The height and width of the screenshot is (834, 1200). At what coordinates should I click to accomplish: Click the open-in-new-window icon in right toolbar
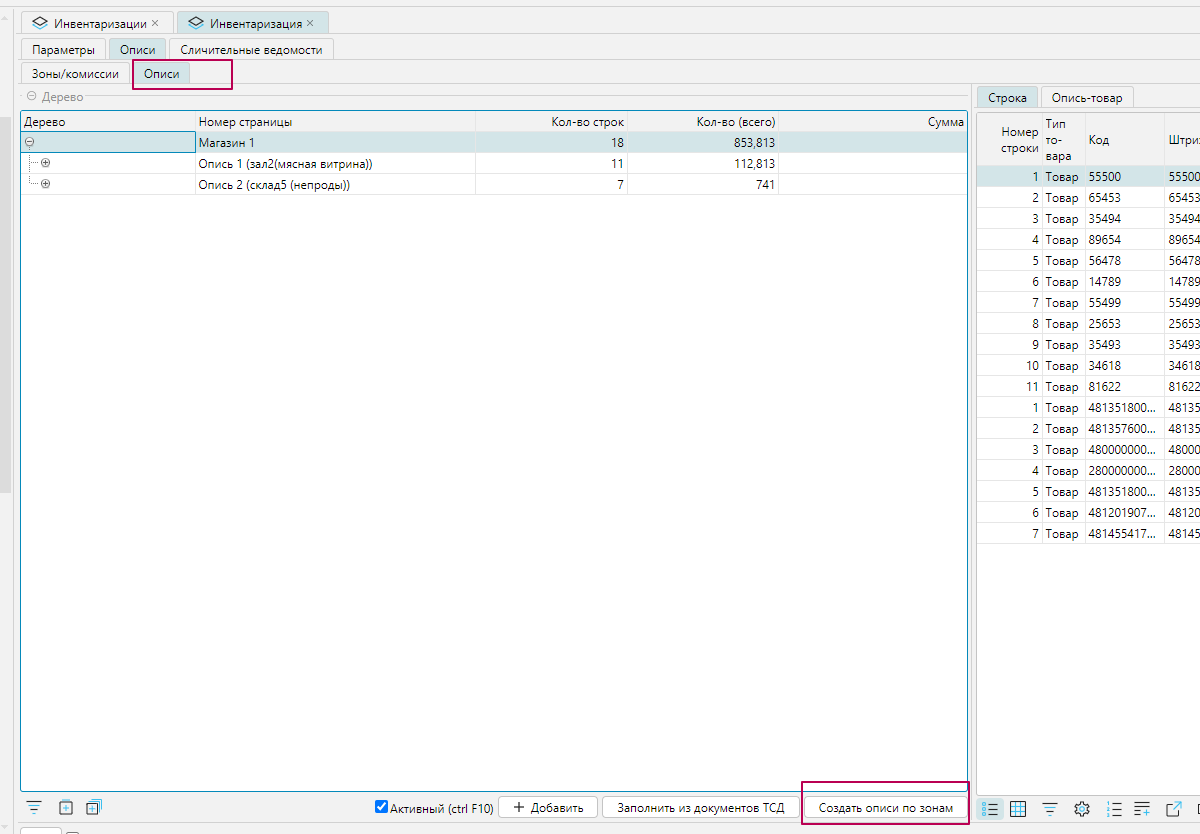coord(1174,808)
